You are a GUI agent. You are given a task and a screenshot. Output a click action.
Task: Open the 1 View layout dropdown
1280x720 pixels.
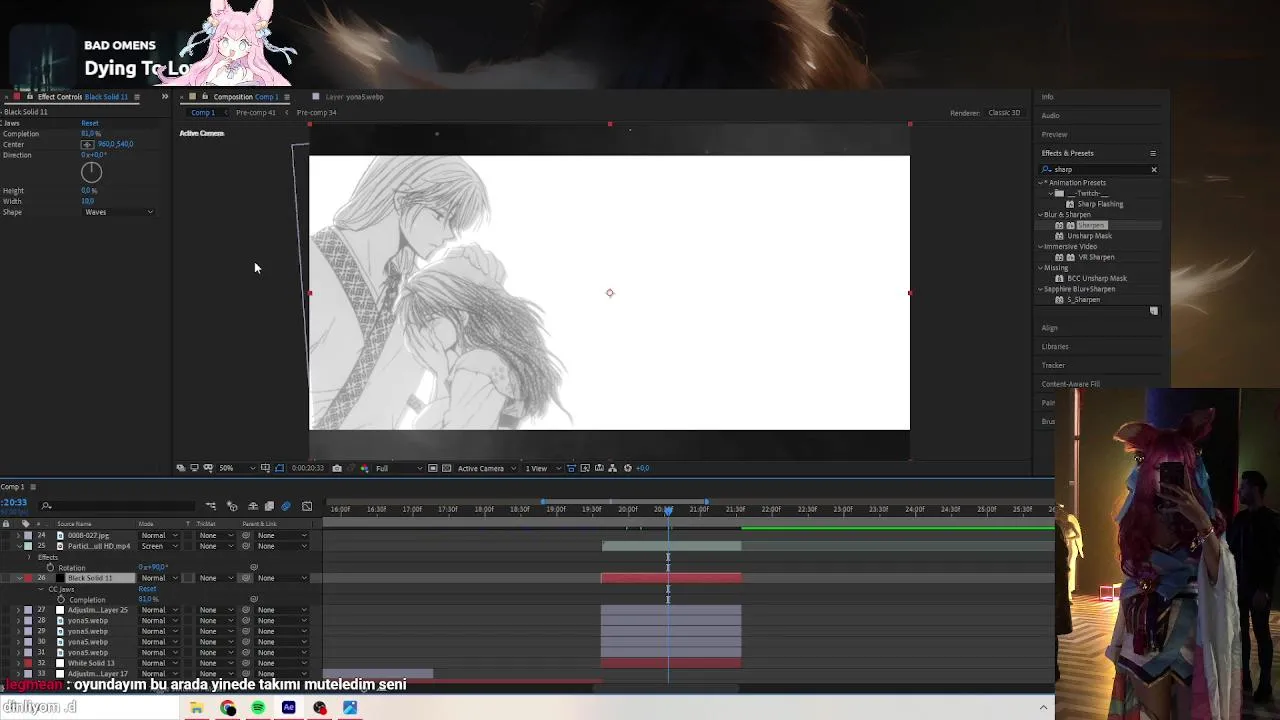pos(543,468)
